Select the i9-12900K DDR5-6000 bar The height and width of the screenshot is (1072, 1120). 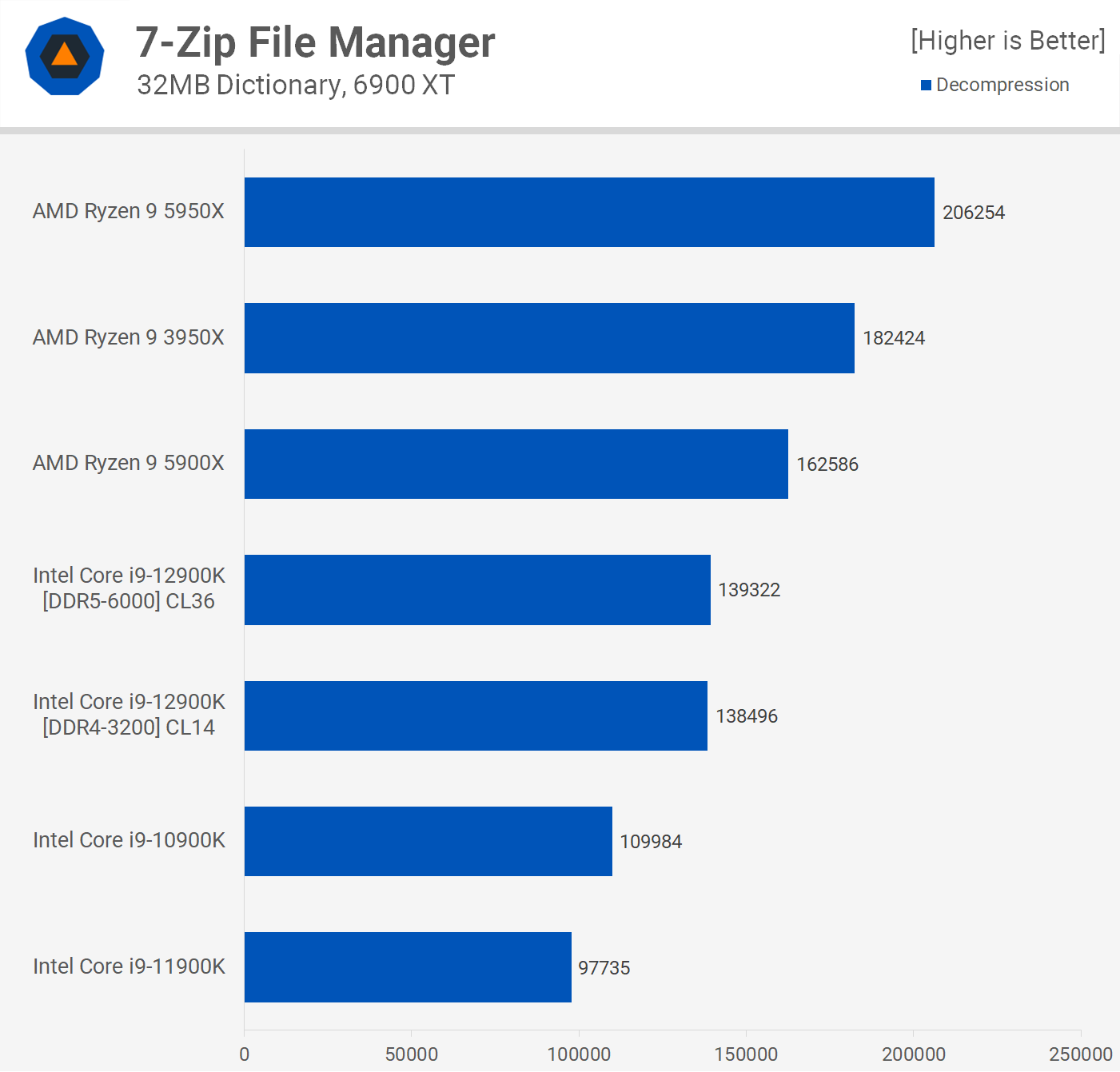[x=476, y=590]
